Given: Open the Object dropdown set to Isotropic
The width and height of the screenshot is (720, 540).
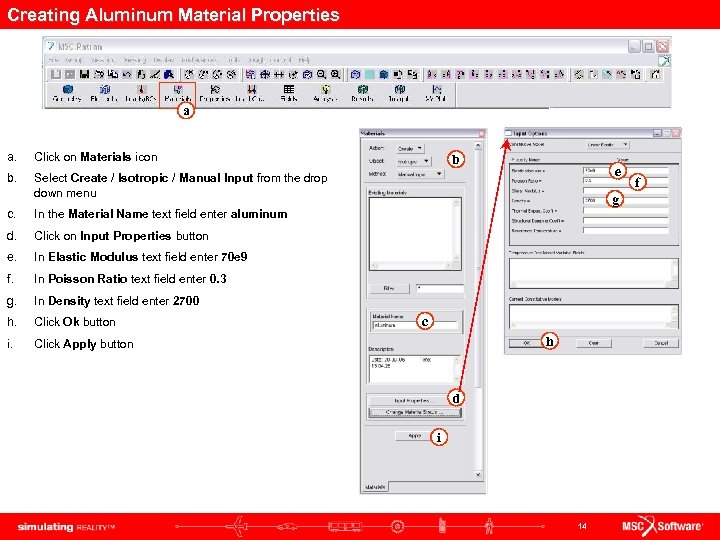Looking at the screenshot, I should pyautogui.click(x=413, y=161).
